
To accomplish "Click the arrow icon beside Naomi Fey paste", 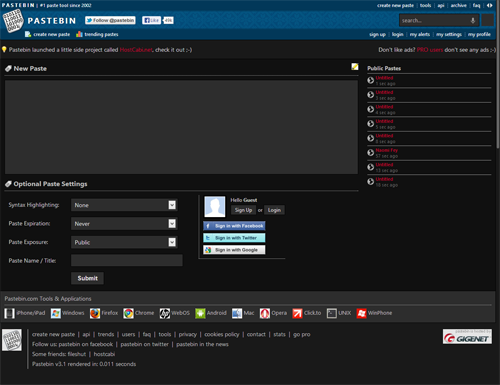I will 370,153.
